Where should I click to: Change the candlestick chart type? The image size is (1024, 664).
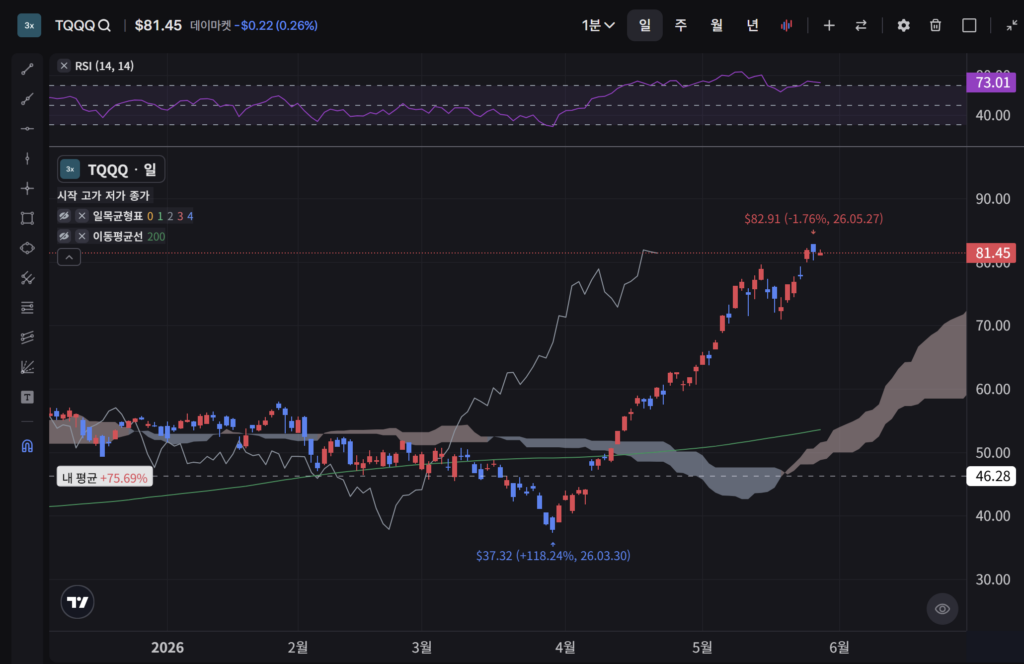786,25
